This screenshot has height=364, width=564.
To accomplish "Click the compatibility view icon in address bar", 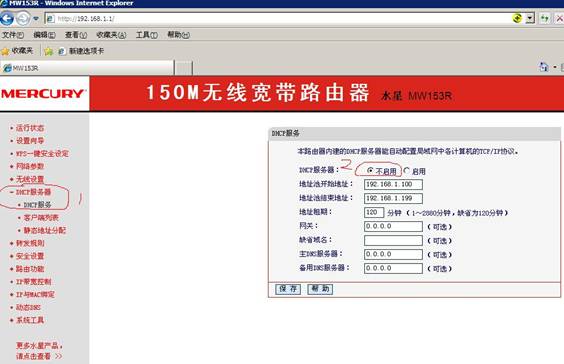I will (x=517, y=18).
